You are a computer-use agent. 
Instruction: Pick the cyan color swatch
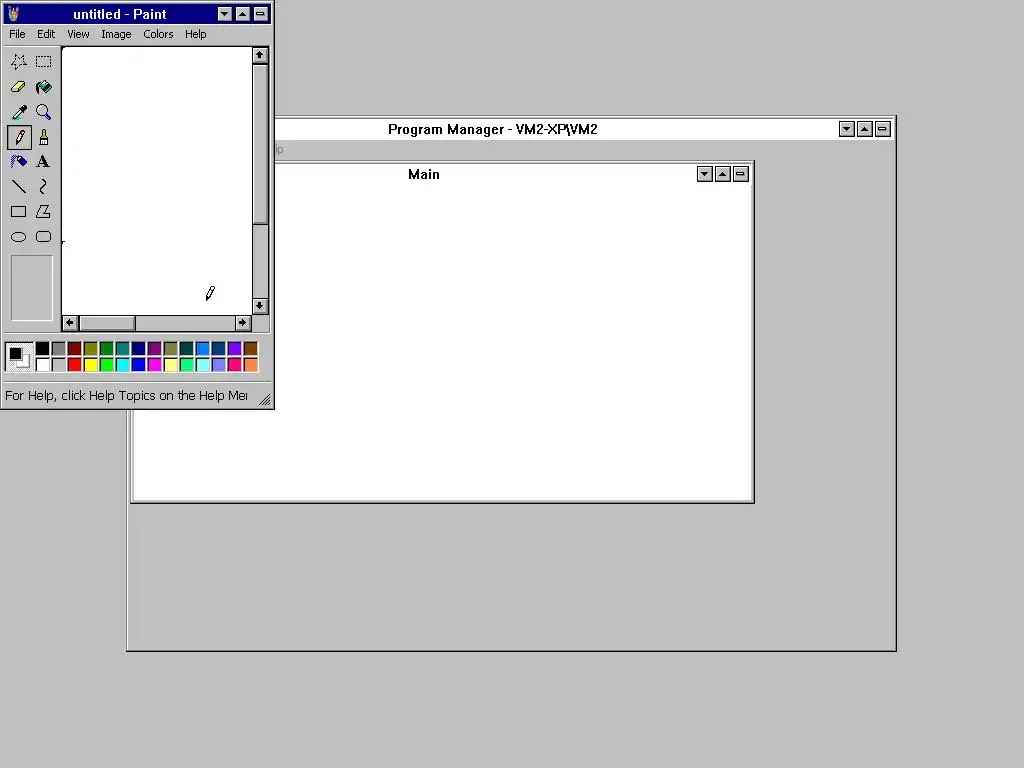(123, 364)
